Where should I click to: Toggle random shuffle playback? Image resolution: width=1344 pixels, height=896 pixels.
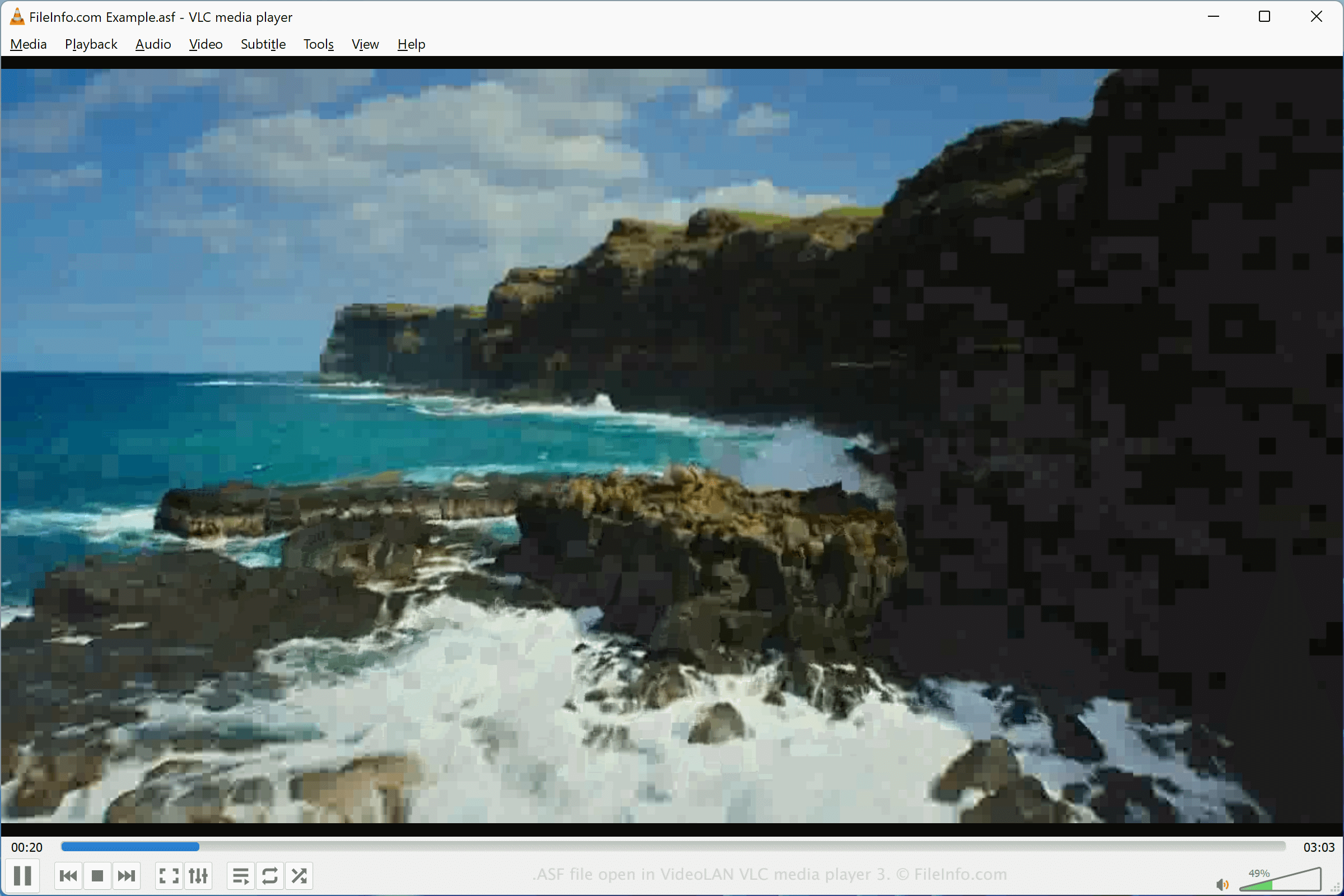(x=299, y=875)
